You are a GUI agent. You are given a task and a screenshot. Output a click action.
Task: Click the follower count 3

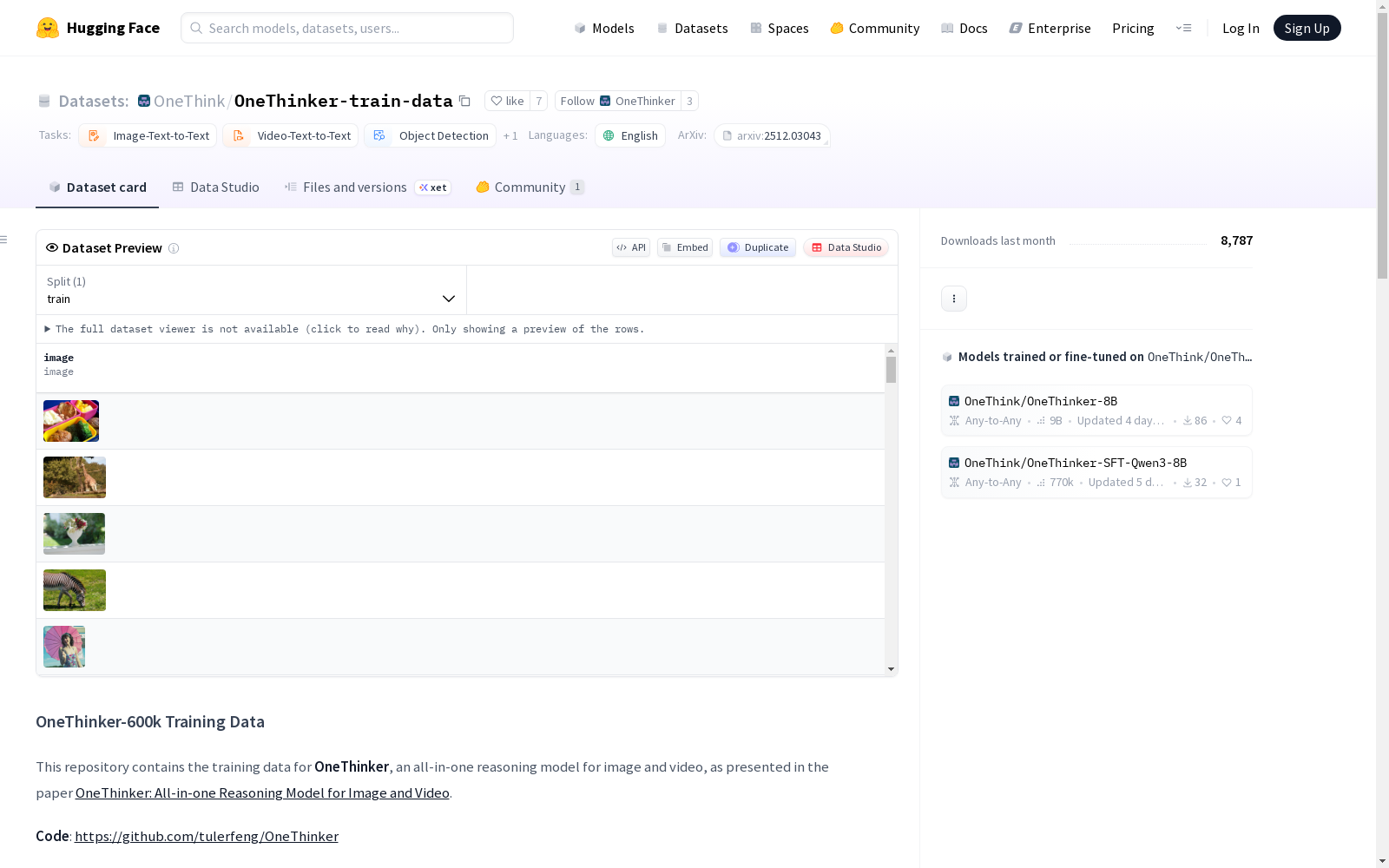point(689,101)
